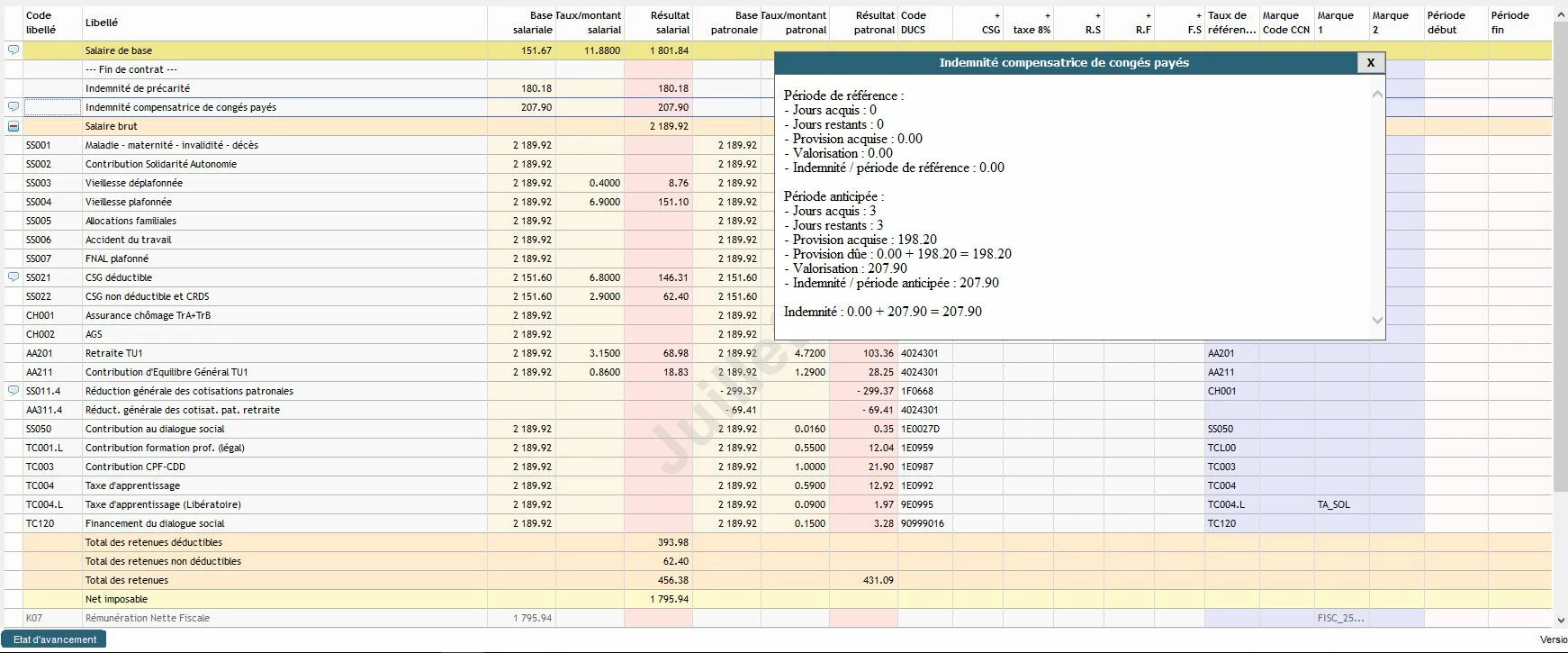
Task: Click the Code DUCS column header
Action: 925,23
